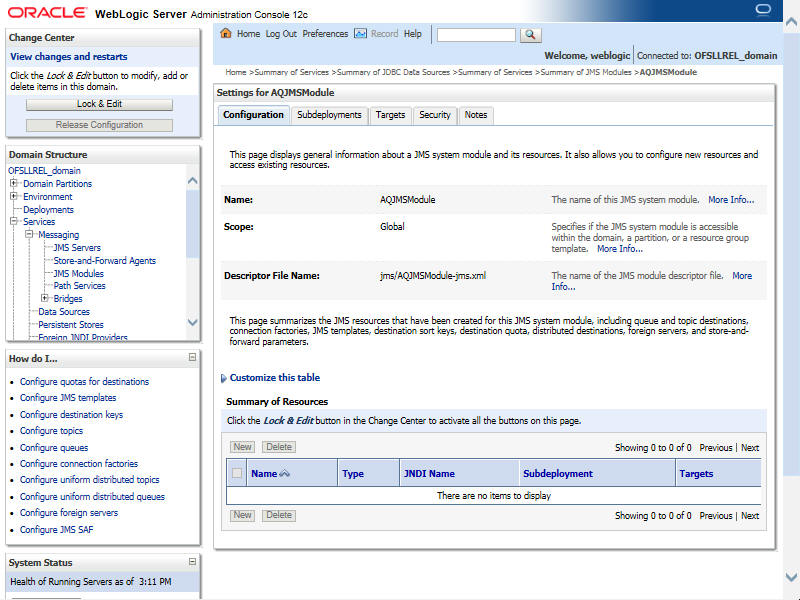
Task: Click the Log Out link
Action: (281, 34)
